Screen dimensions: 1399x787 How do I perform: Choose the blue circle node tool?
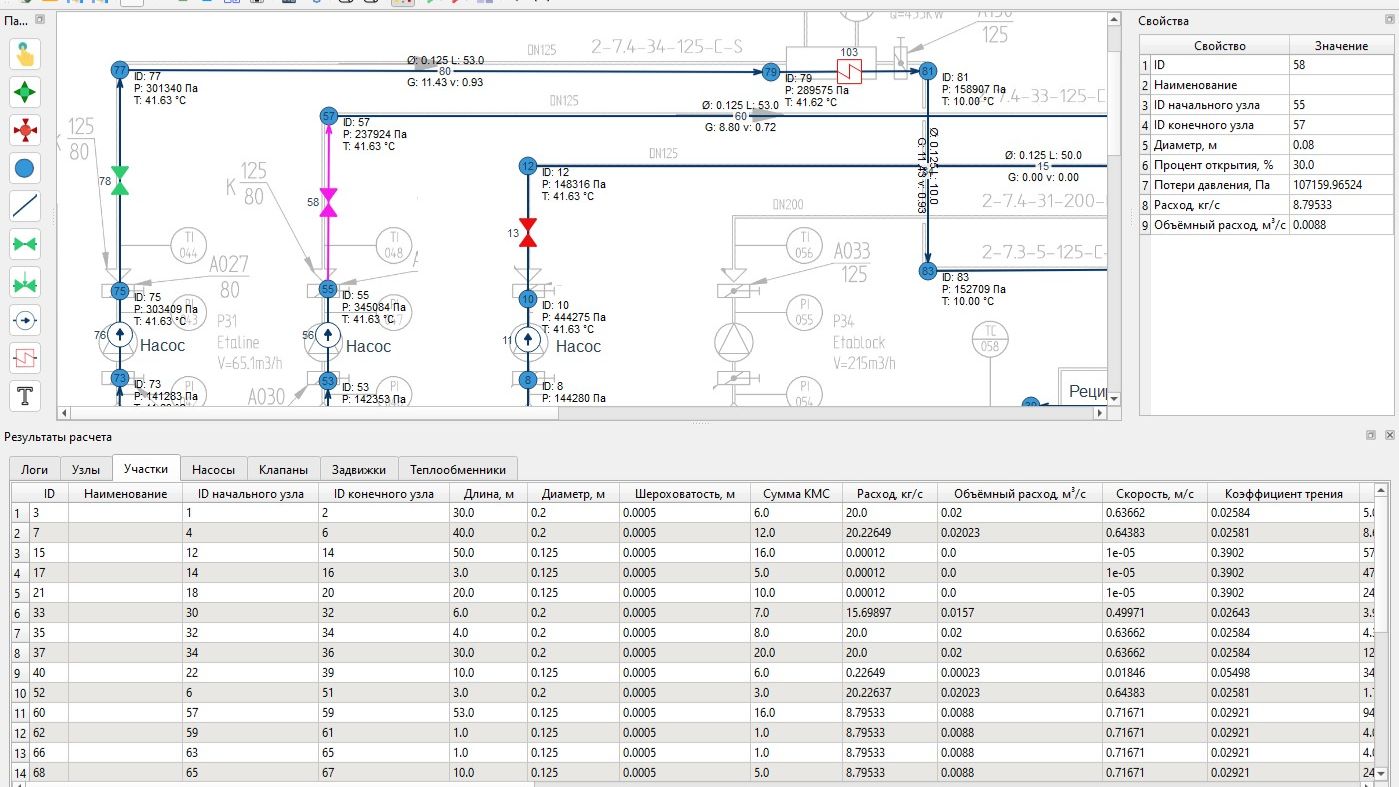25,168
